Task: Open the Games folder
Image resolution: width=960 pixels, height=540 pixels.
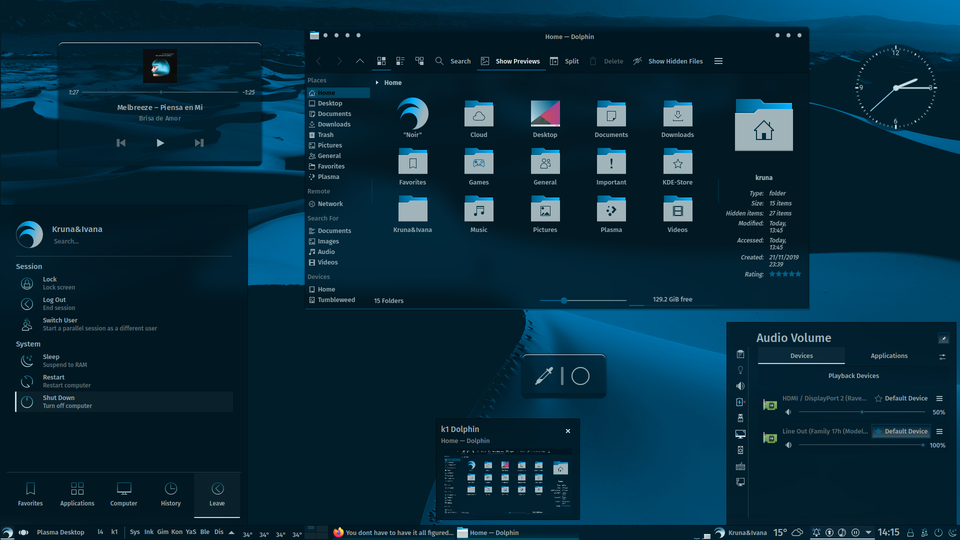Action: tap(478, 166)
